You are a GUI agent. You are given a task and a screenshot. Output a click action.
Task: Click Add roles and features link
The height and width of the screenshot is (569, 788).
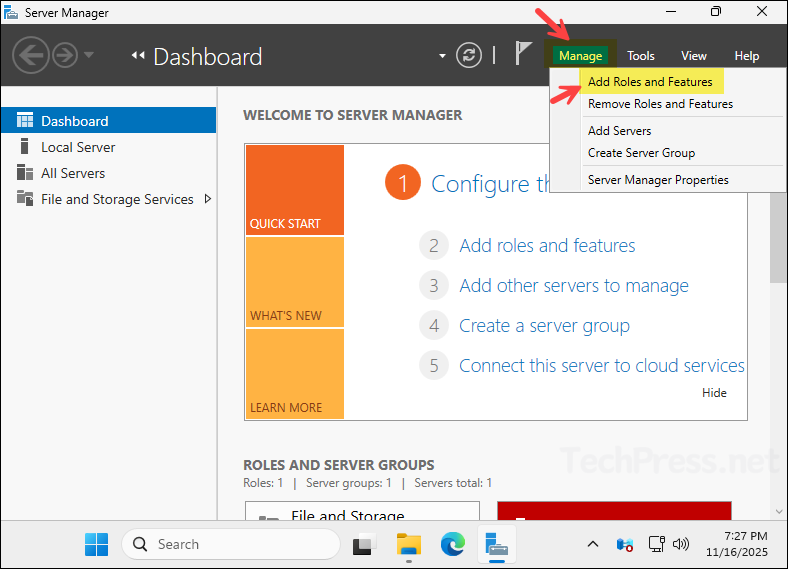tap(547, 246)
